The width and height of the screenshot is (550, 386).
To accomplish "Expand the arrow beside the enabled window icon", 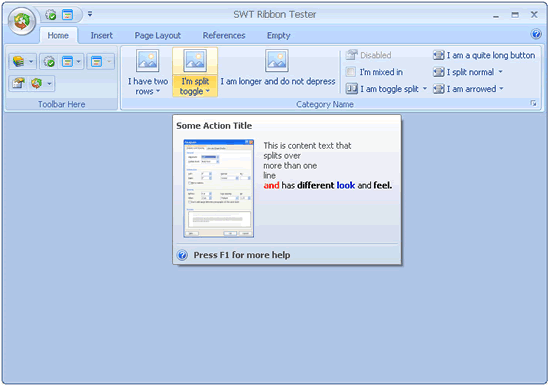I will click(79, 62).
